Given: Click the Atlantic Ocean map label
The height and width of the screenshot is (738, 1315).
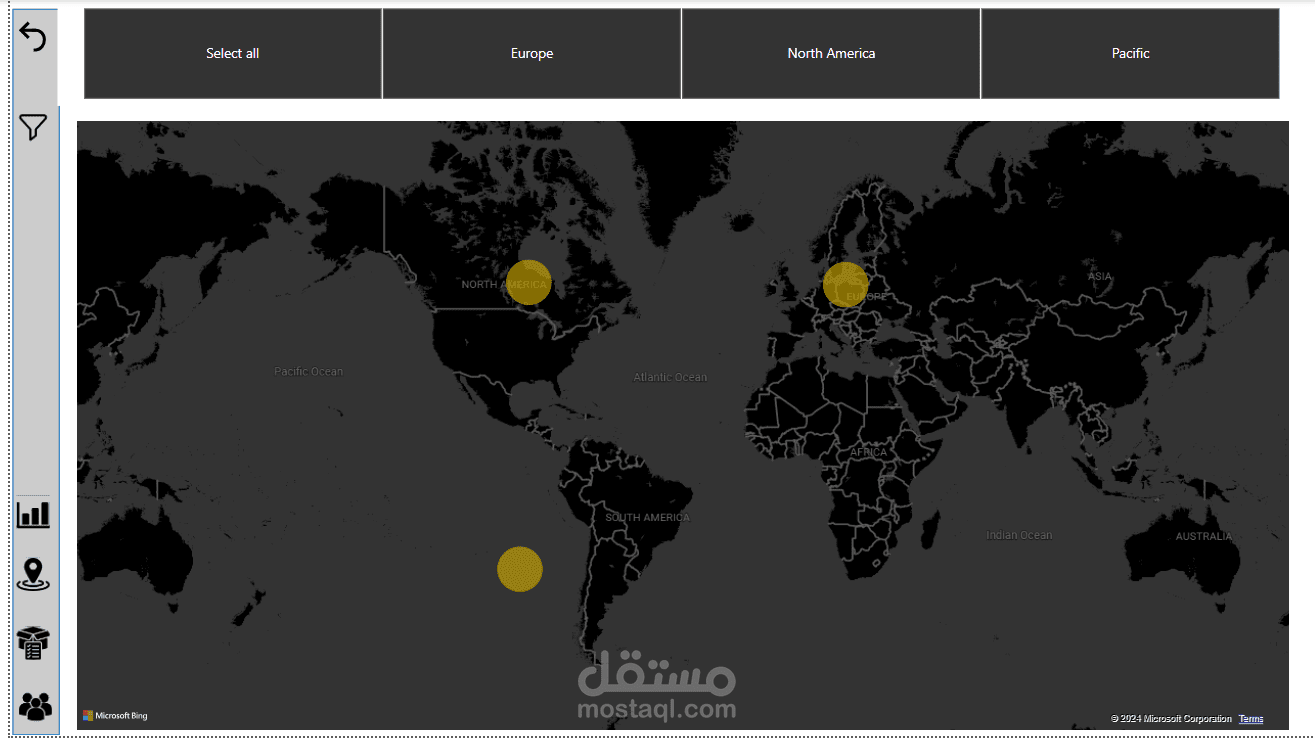Looking at the screenshot, I should coord(670,377).
